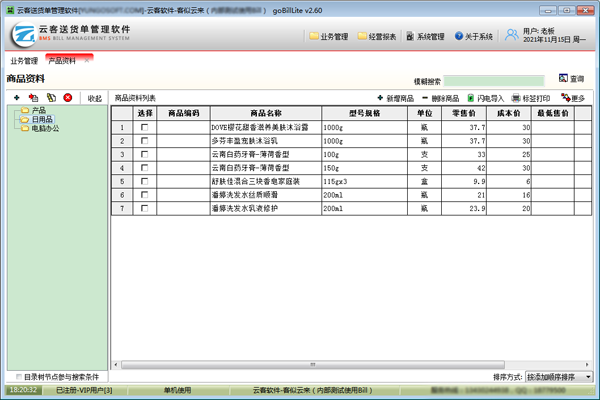600x400 pixels.
Task: Click the scrollbar right arrow
Action: coord(587,364)
